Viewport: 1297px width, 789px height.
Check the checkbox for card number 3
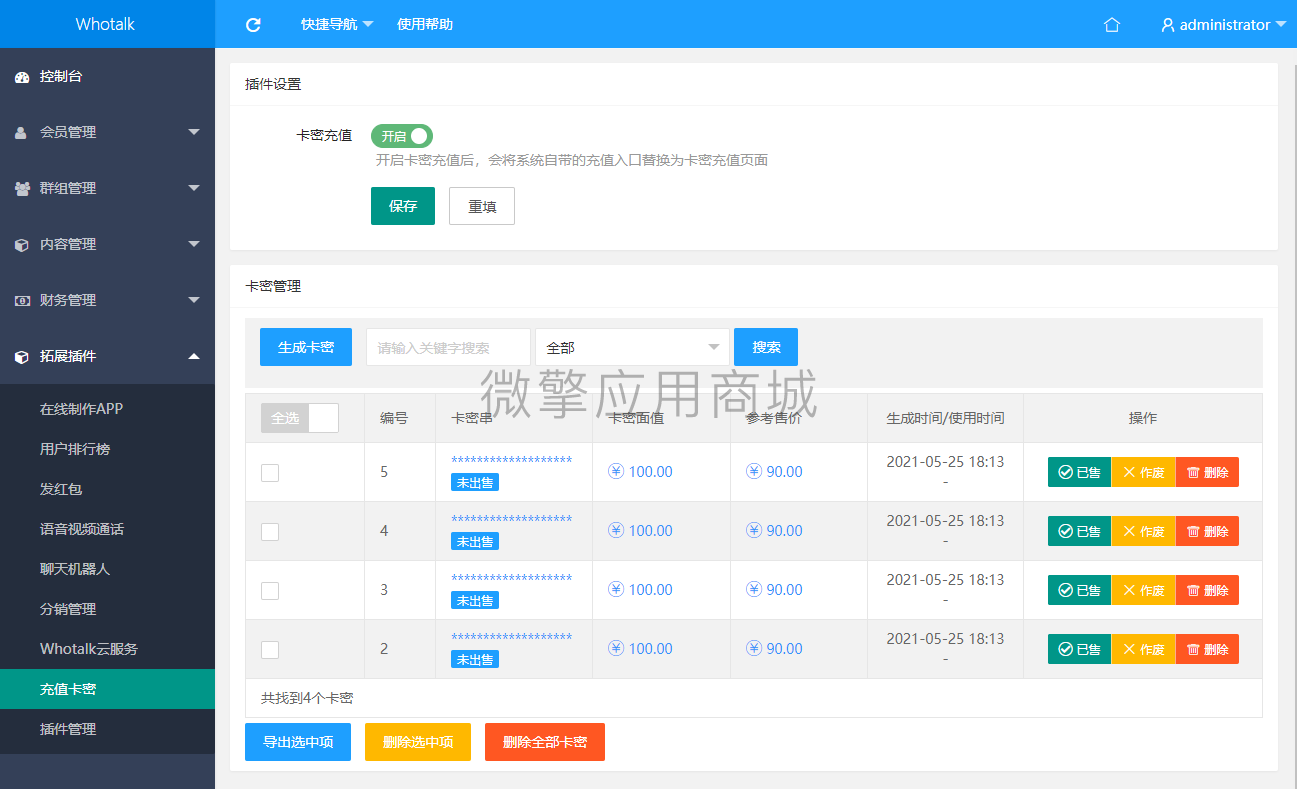coord(270,591)
